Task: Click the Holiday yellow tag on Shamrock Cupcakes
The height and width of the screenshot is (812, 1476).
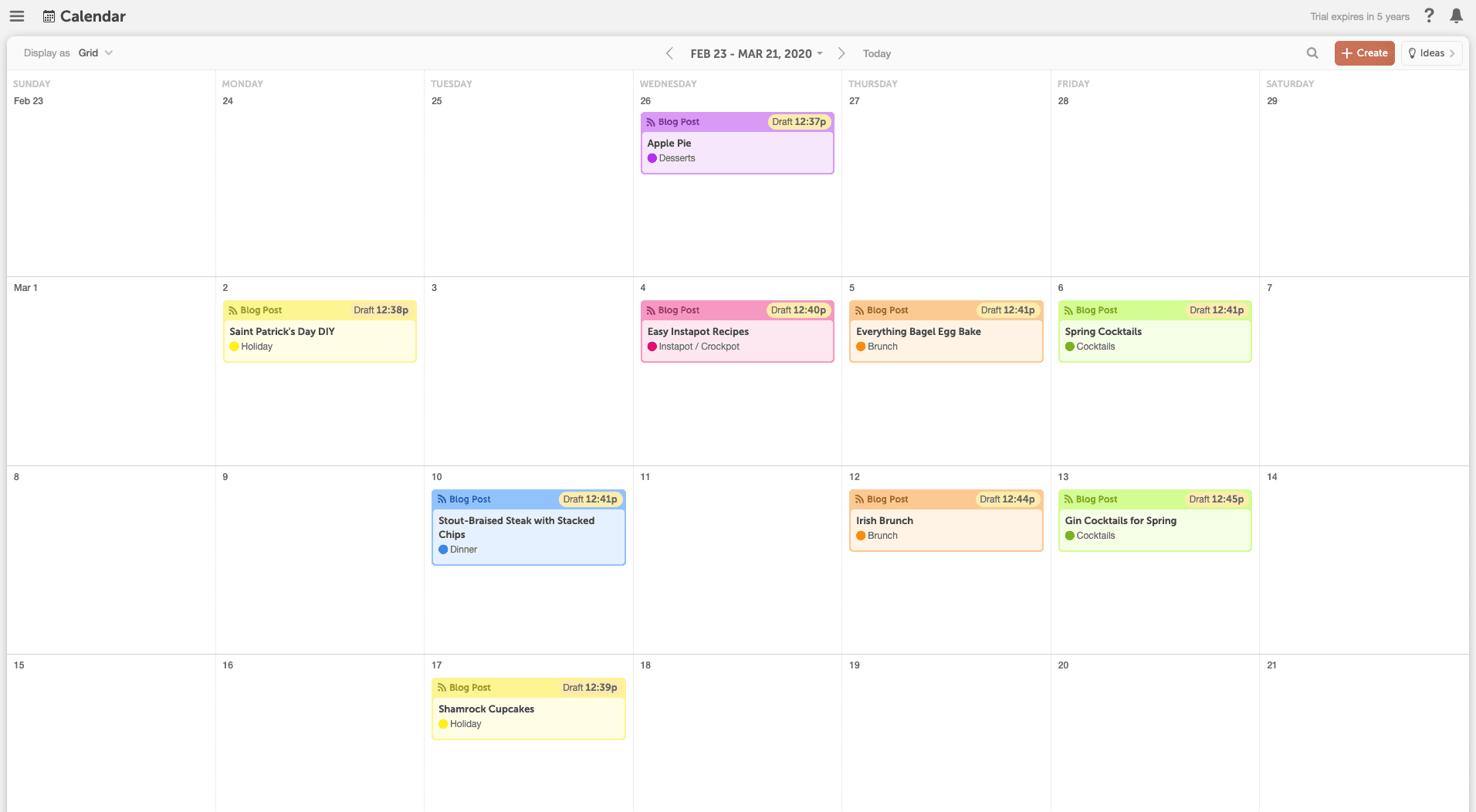Action: click(x=443, y=724)
